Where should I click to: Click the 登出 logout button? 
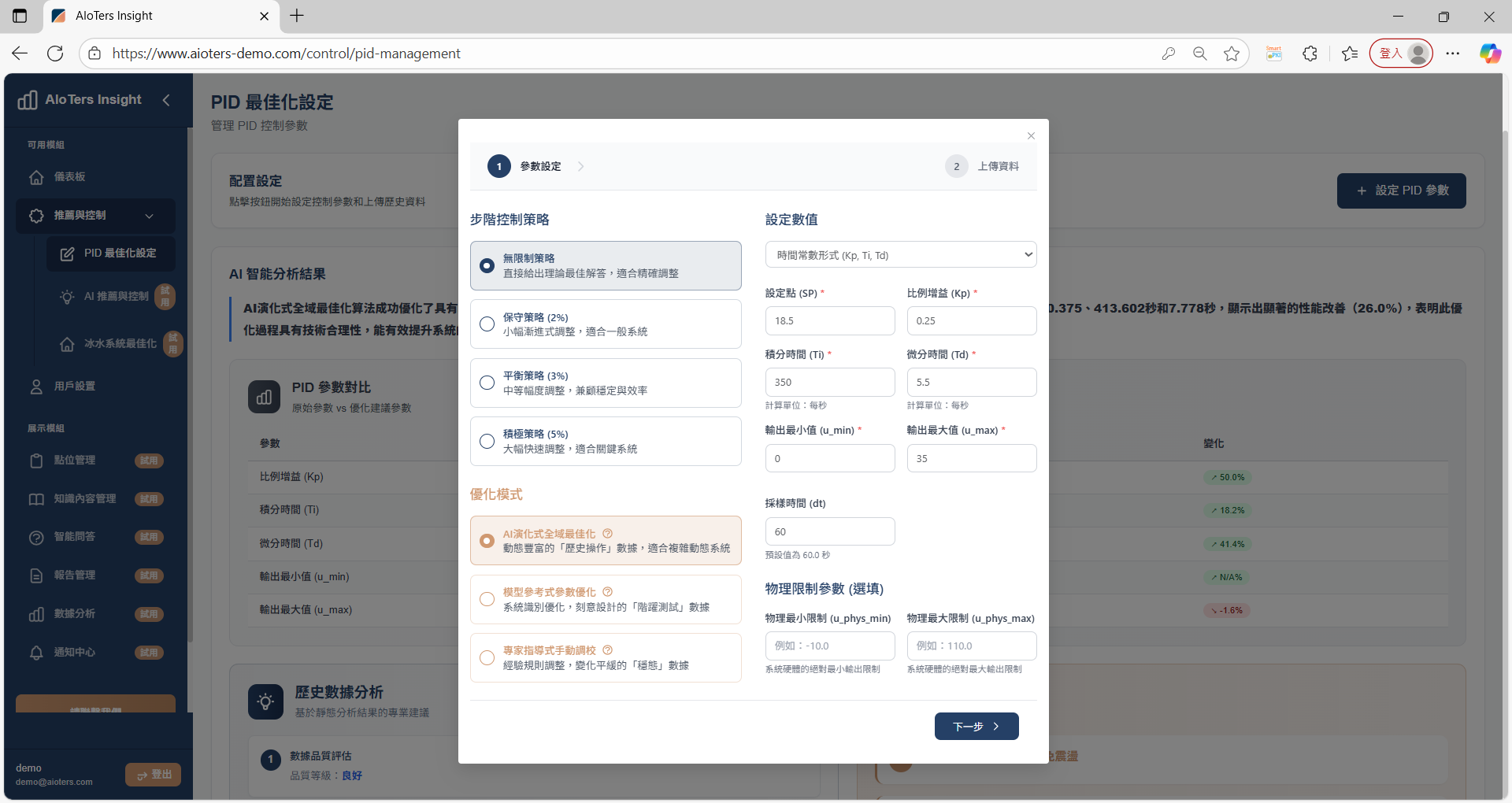coord(153,775)
